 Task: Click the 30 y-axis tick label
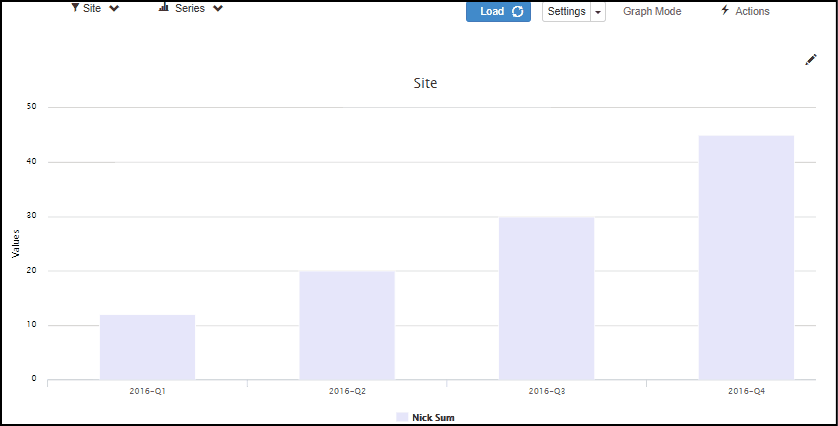click(32, 216)
